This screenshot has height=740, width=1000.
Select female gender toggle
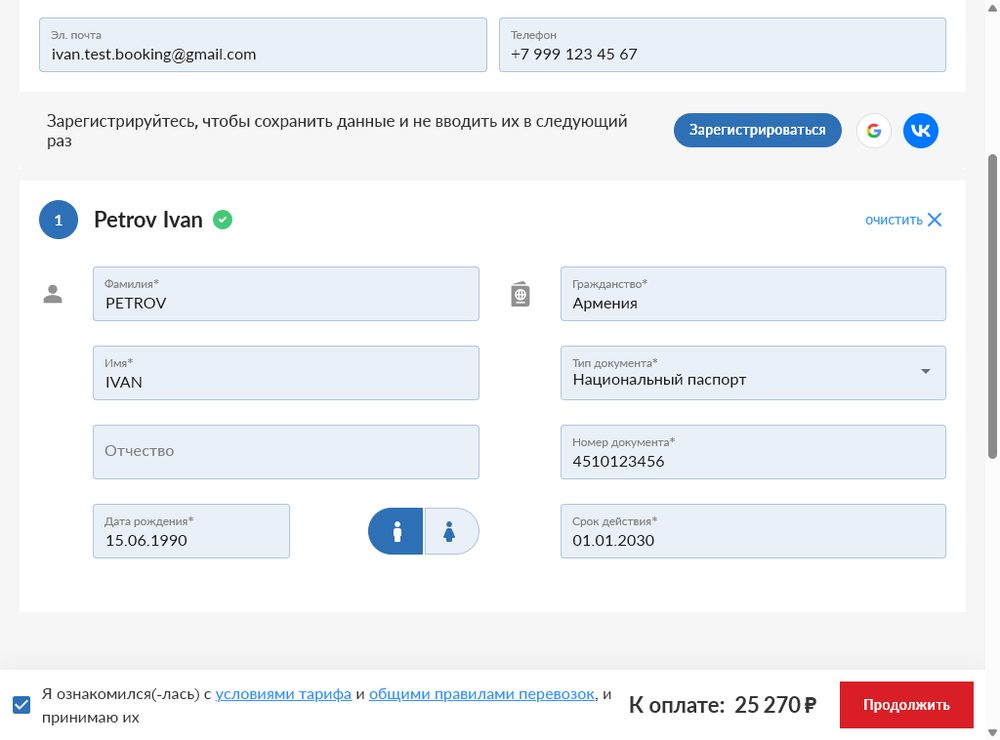pos(451,531)
